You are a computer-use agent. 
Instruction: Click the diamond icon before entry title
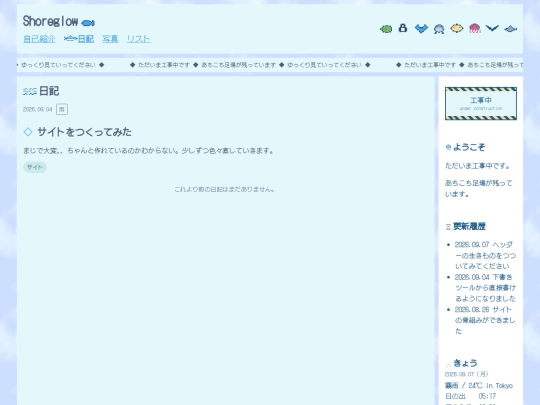28,132
